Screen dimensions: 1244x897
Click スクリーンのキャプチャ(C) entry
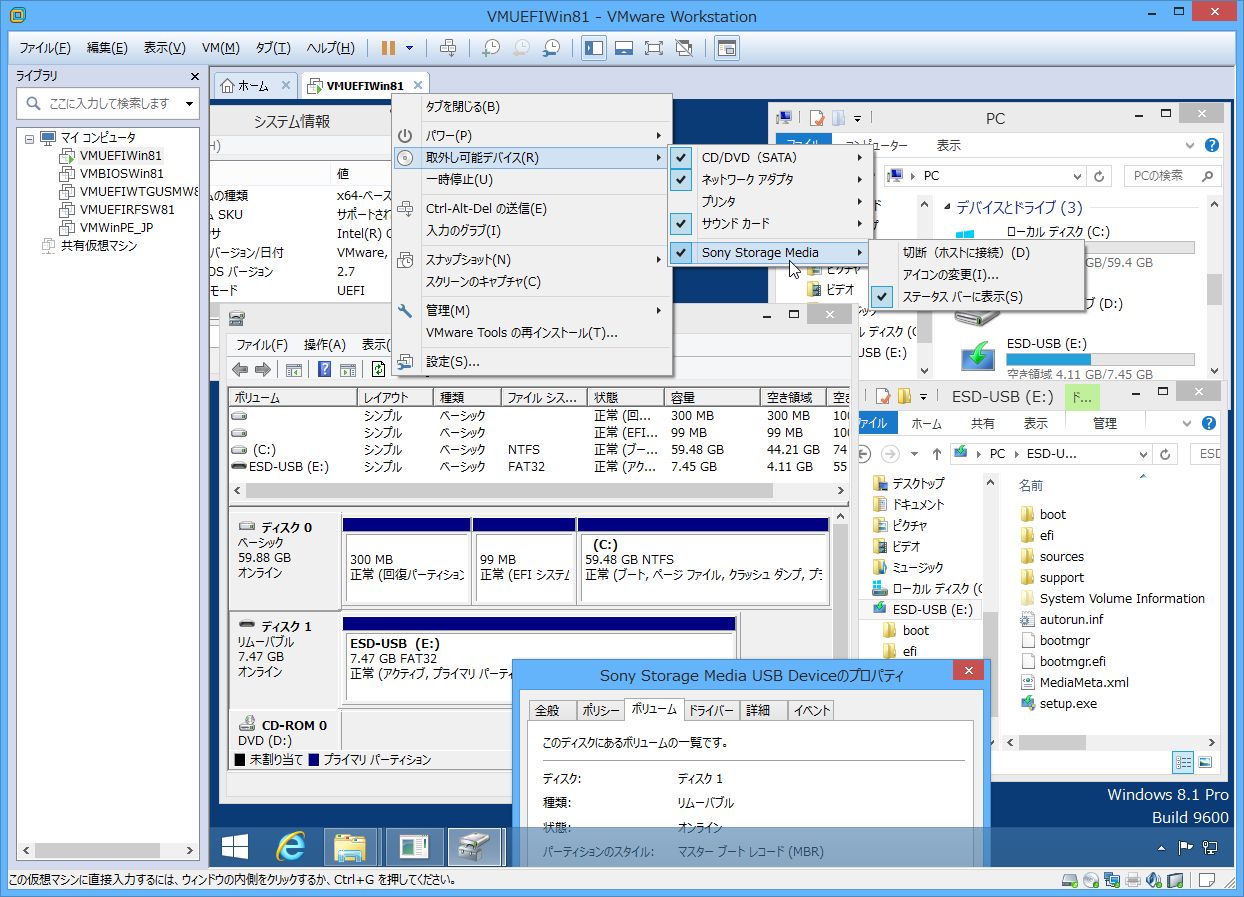click(531, 282)
